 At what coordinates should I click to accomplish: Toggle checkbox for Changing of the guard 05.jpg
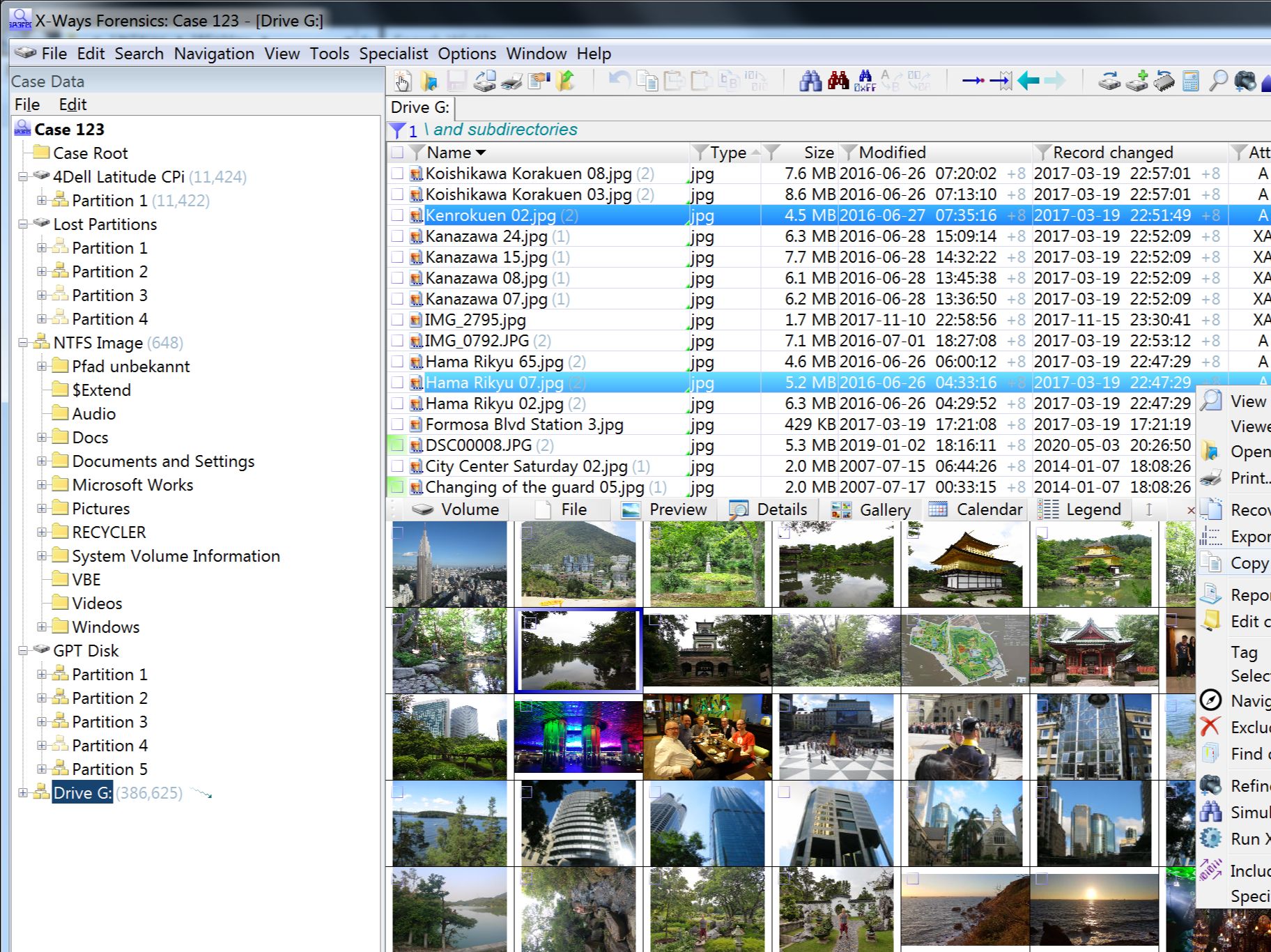coord(397,487)
